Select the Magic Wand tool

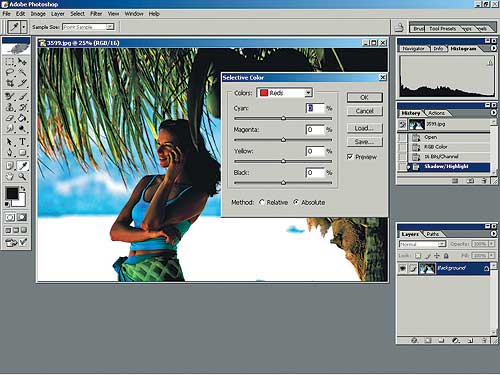point(22,72)
